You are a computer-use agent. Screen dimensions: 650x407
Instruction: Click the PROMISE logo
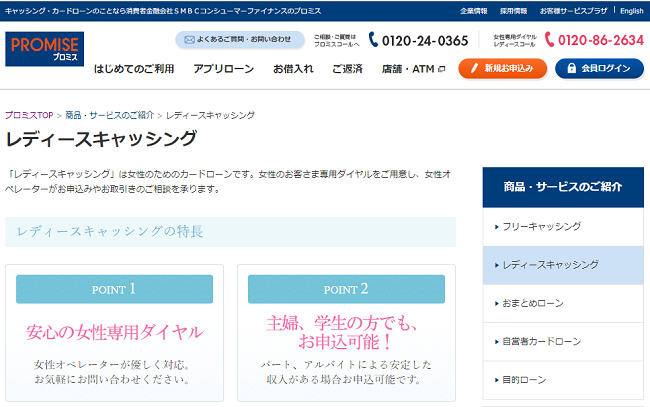44,49
